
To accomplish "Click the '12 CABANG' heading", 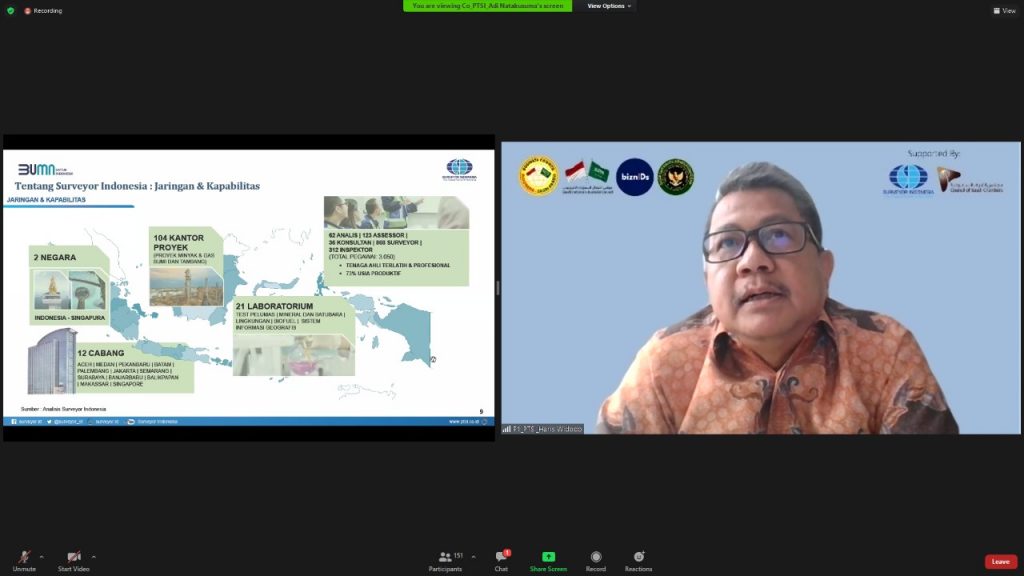I will coord(101,353).
